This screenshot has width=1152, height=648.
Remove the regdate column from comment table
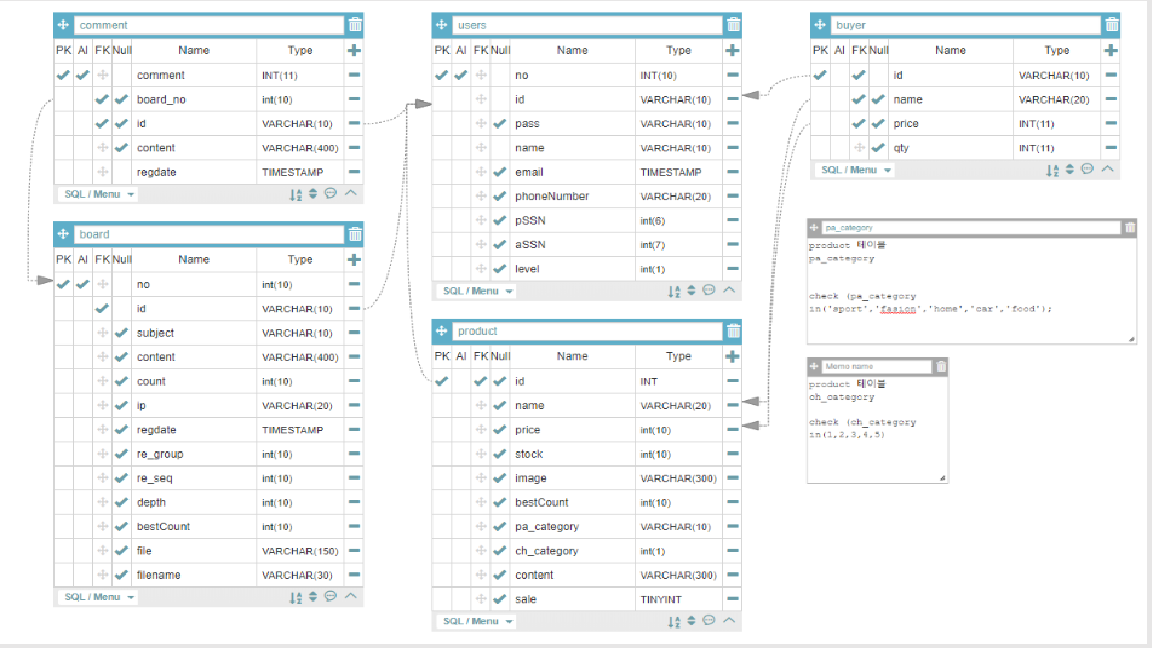click(354, 172)
